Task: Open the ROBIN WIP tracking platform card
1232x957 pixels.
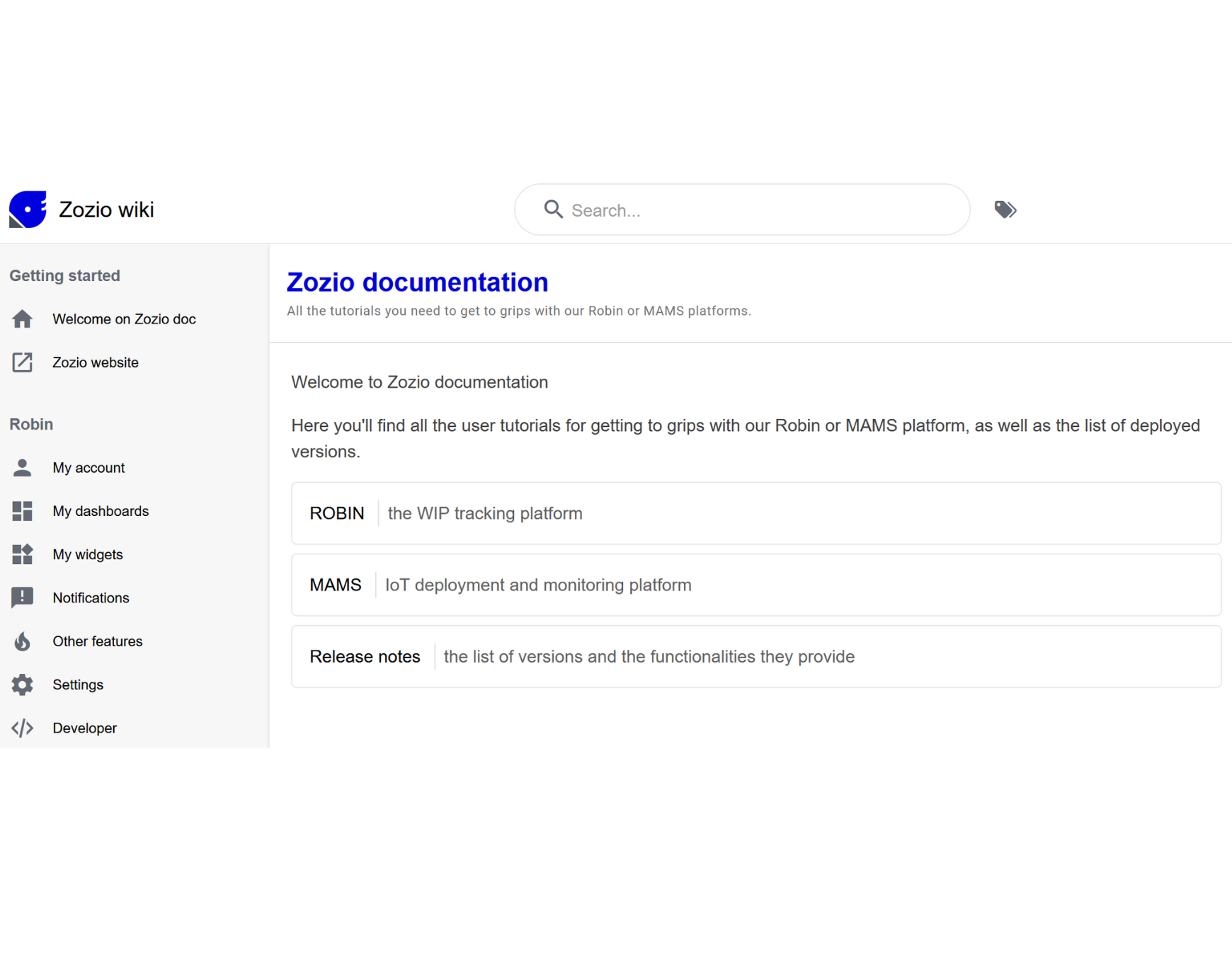Action: [x=756, y=513]
